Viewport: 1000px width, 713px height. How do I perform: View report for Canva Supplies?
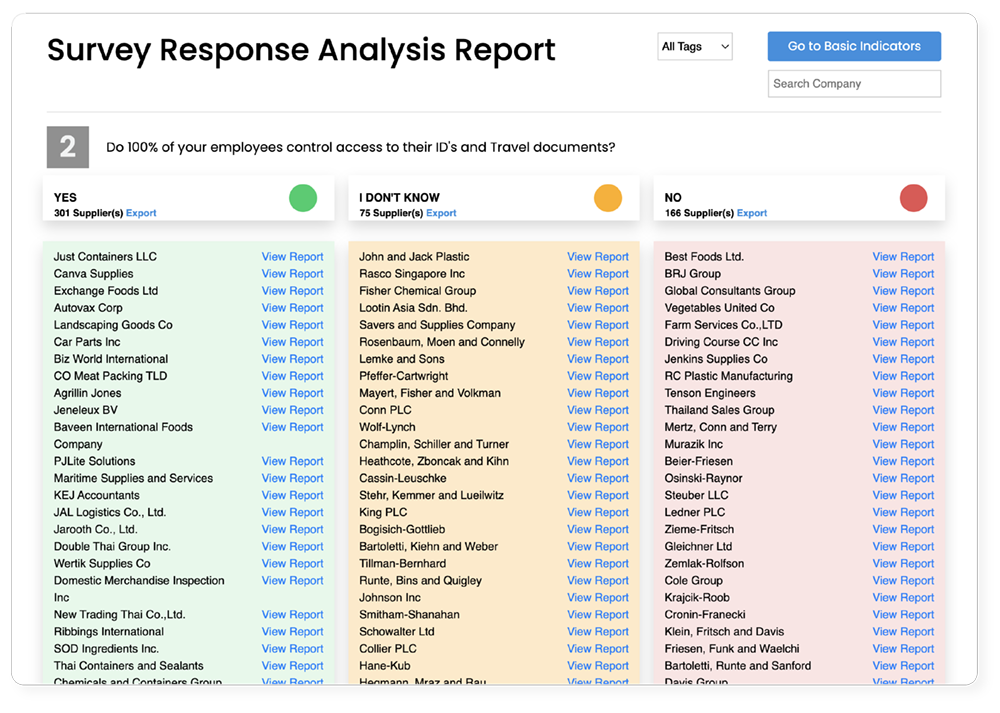pyautogui.click(x=293, y=274)
